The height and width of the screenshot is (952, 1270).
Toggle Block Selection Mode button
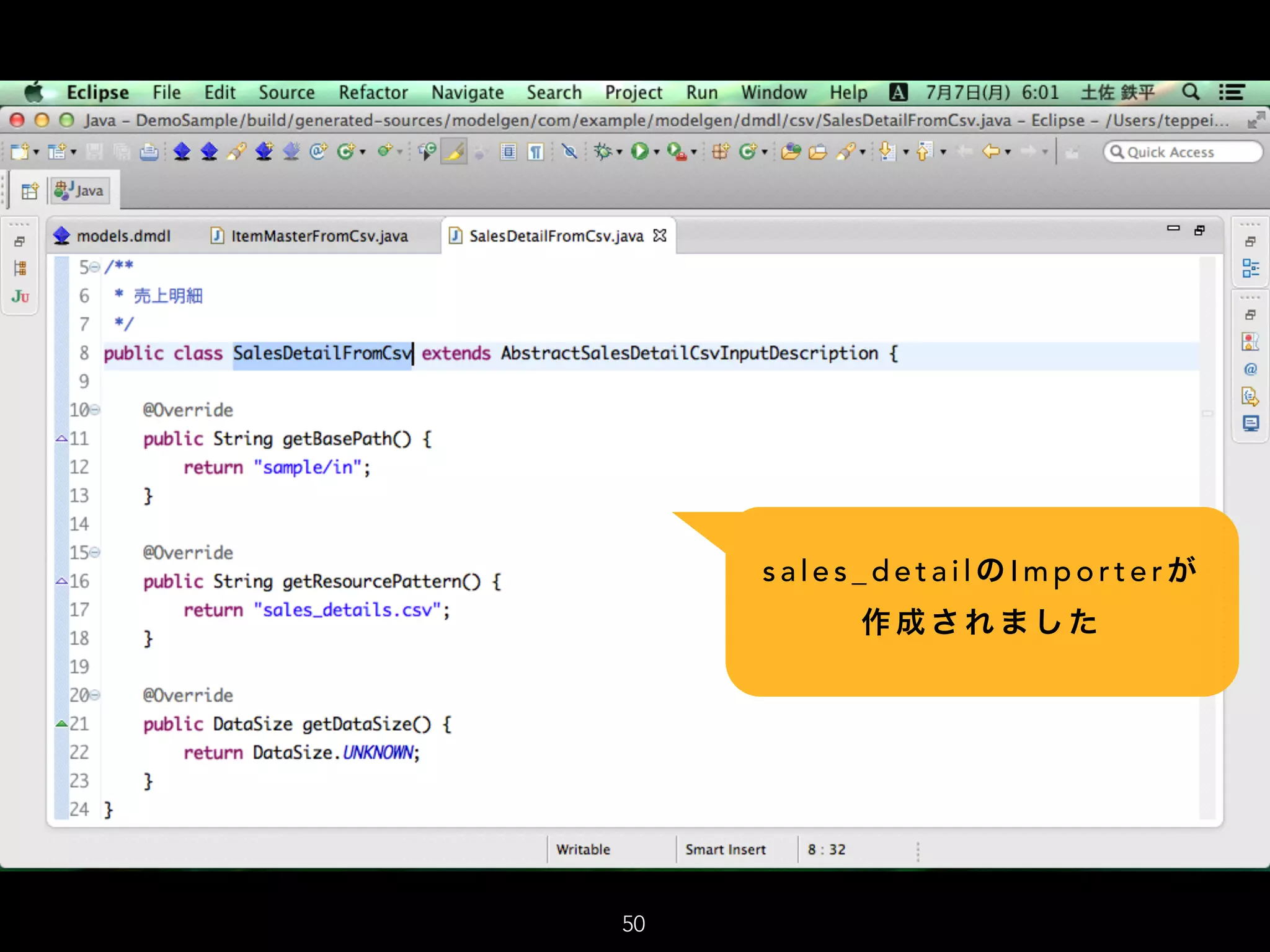pyautogui.click(x=508, y=151)
